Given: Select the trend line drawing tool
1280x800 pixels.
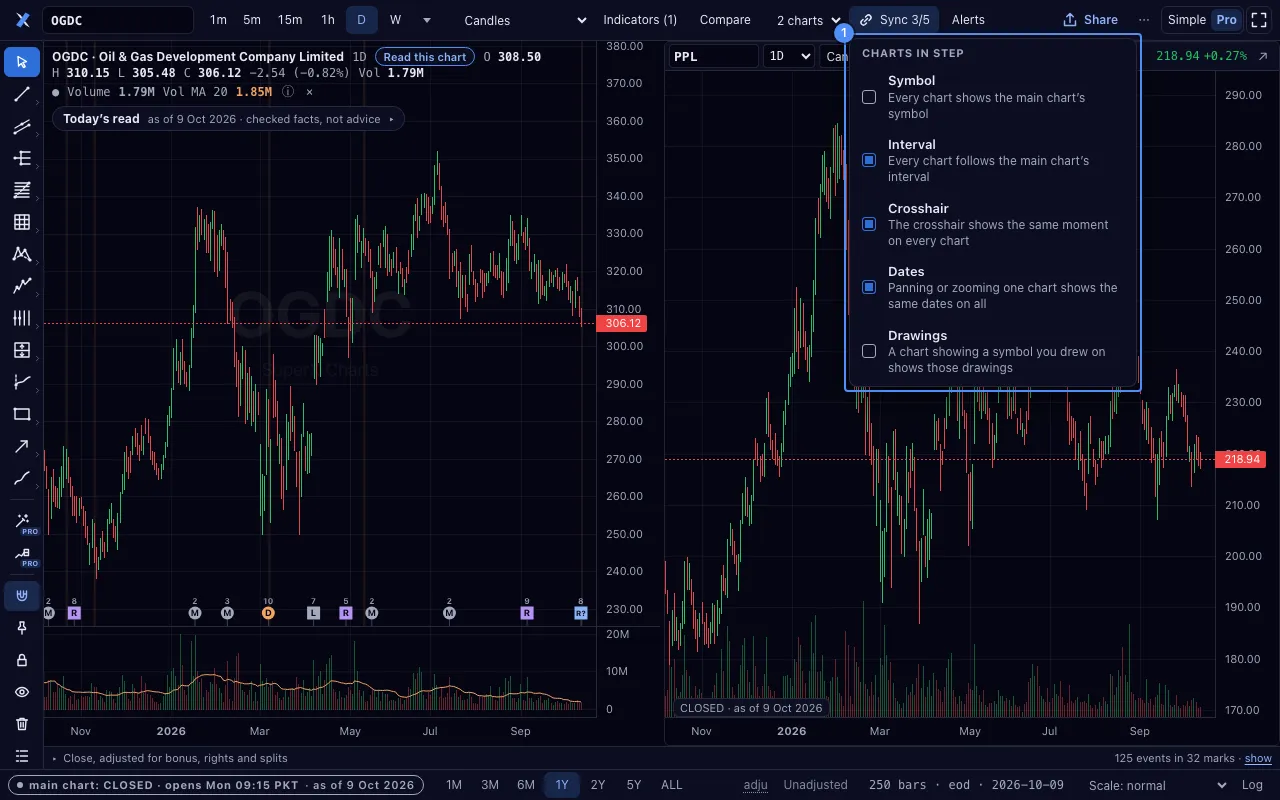Looking at the screenshot, I should (x=22, y=94).
